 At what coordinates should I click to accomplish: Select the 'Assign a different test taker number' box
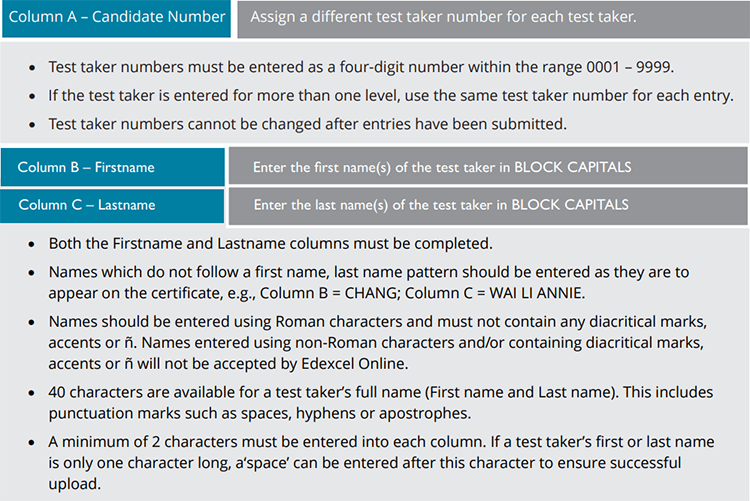[x=492, y=19]
